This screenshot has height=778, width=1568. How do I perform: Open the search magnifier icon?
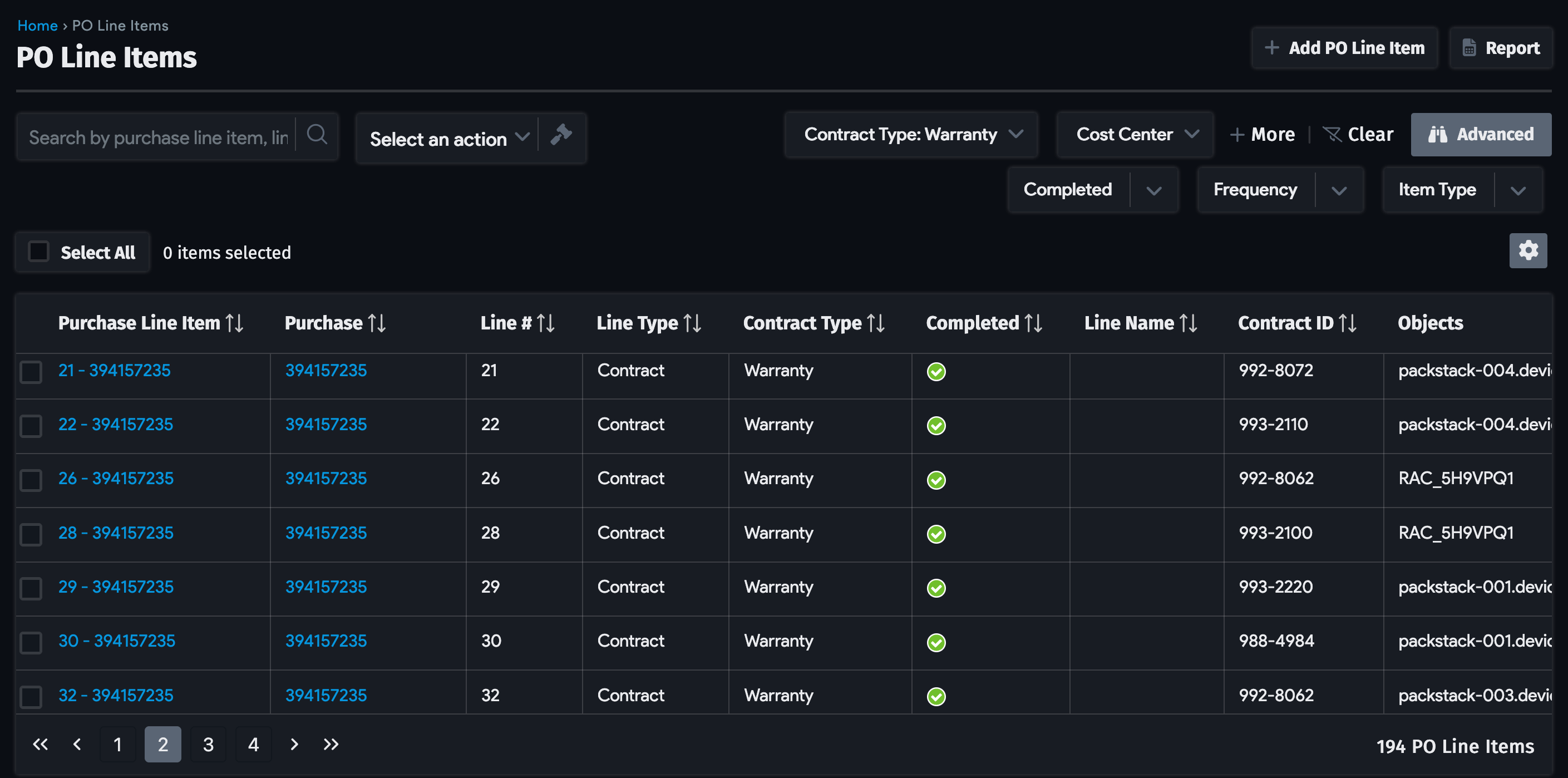pos(317,135)
